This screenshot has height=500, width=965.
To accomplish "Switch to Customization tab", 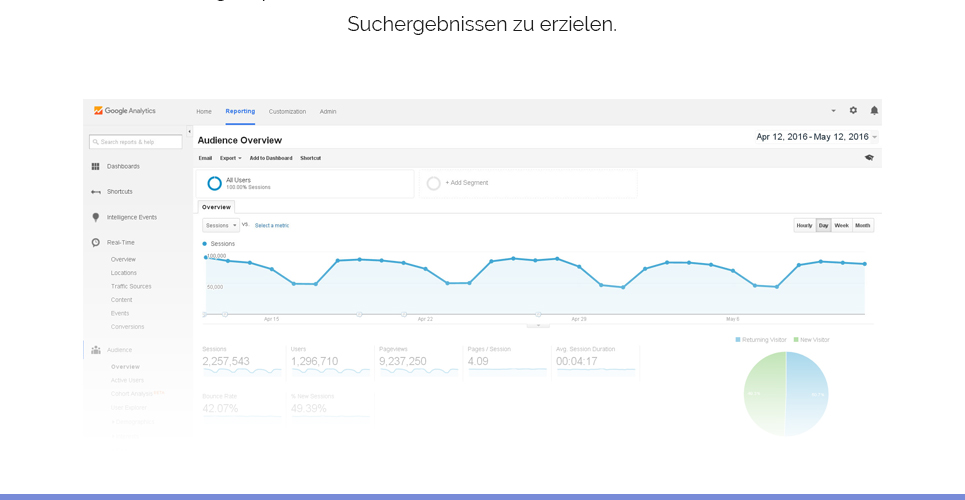I will (287, 111).
